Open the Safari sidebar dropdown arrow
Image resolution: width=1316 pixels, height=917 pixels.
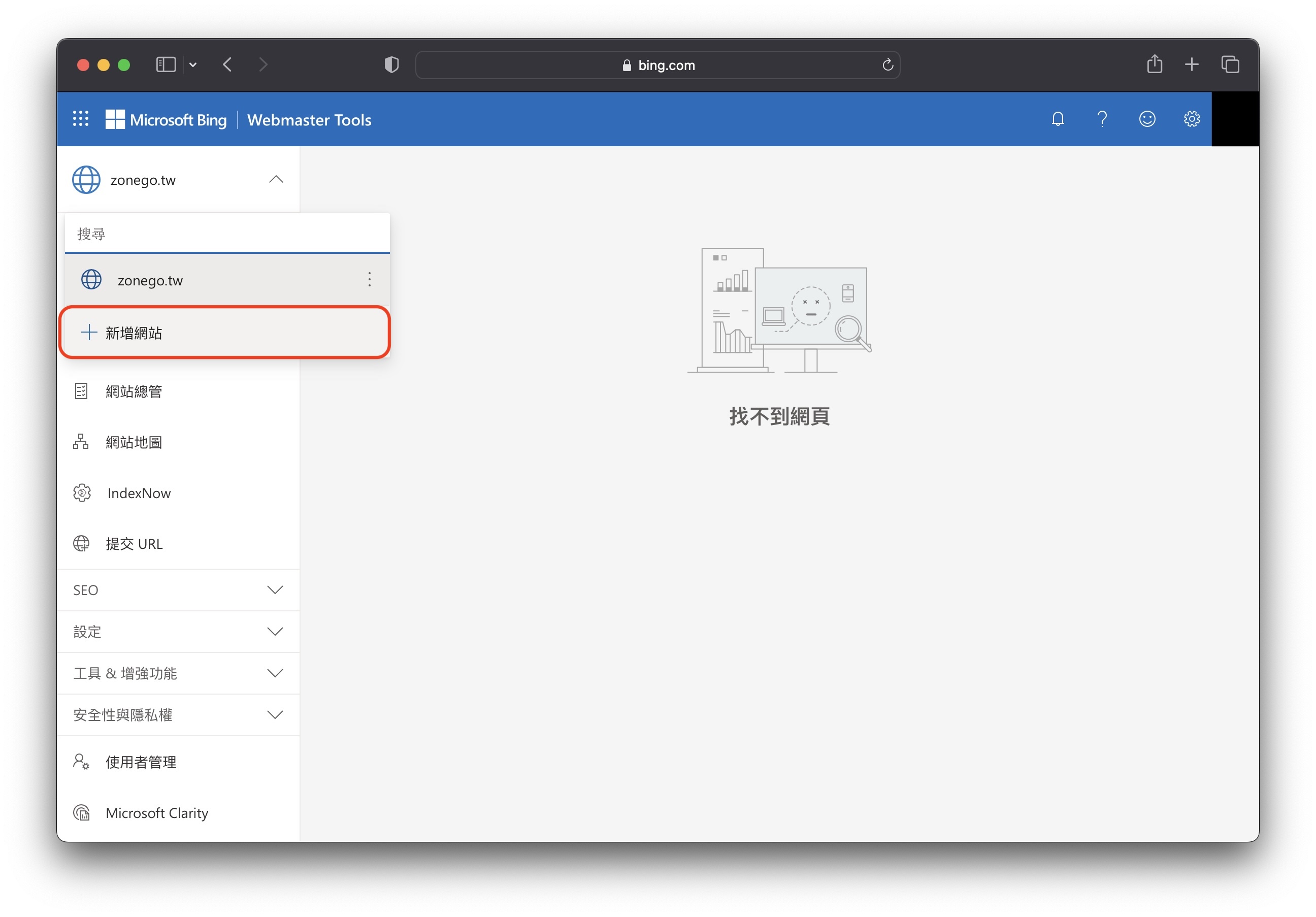pyautogui.click(x=193, y=65)
